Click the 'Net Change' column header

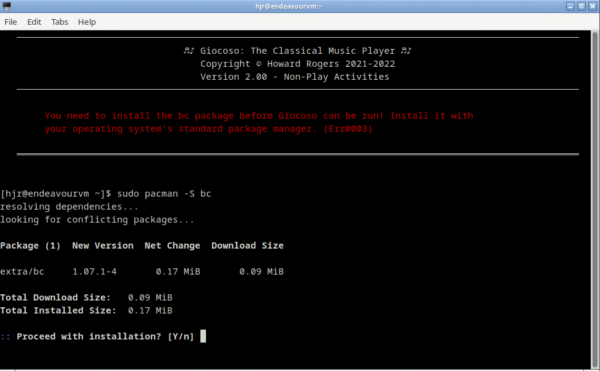(172, 246)
